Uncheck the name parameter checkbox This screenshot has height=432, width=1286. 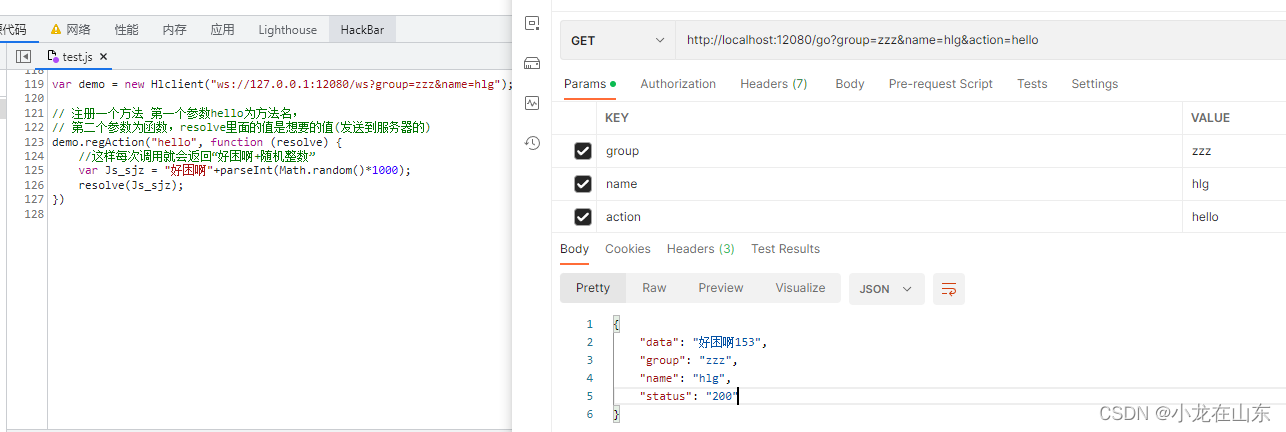coord(583,184)
